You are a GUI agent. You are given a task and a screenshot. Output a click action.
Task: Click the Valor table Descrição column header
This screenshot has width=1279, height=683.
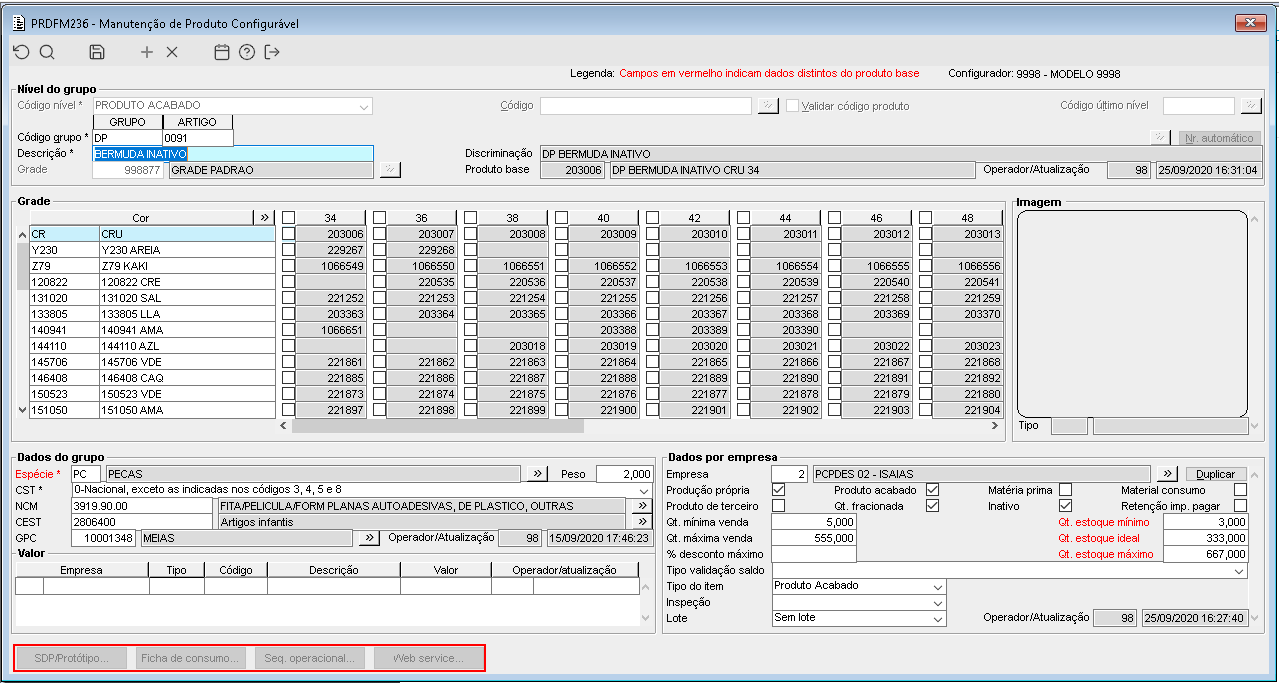(x=333, y=570)
